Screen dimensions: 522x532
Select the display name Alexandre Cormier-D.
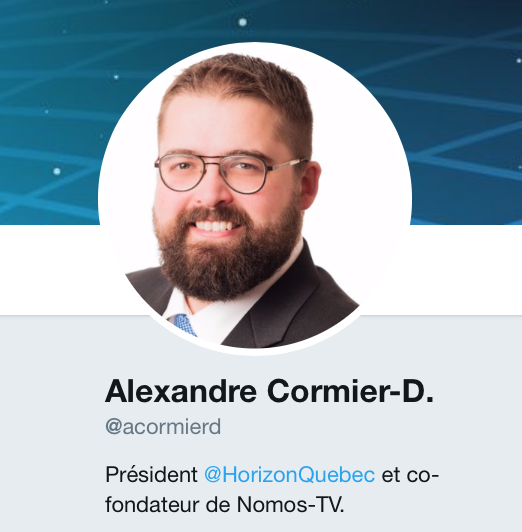click(269, 391)
